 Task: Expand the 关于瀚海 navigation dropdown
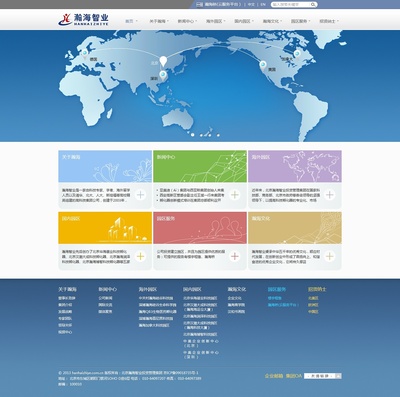(159, 21)
